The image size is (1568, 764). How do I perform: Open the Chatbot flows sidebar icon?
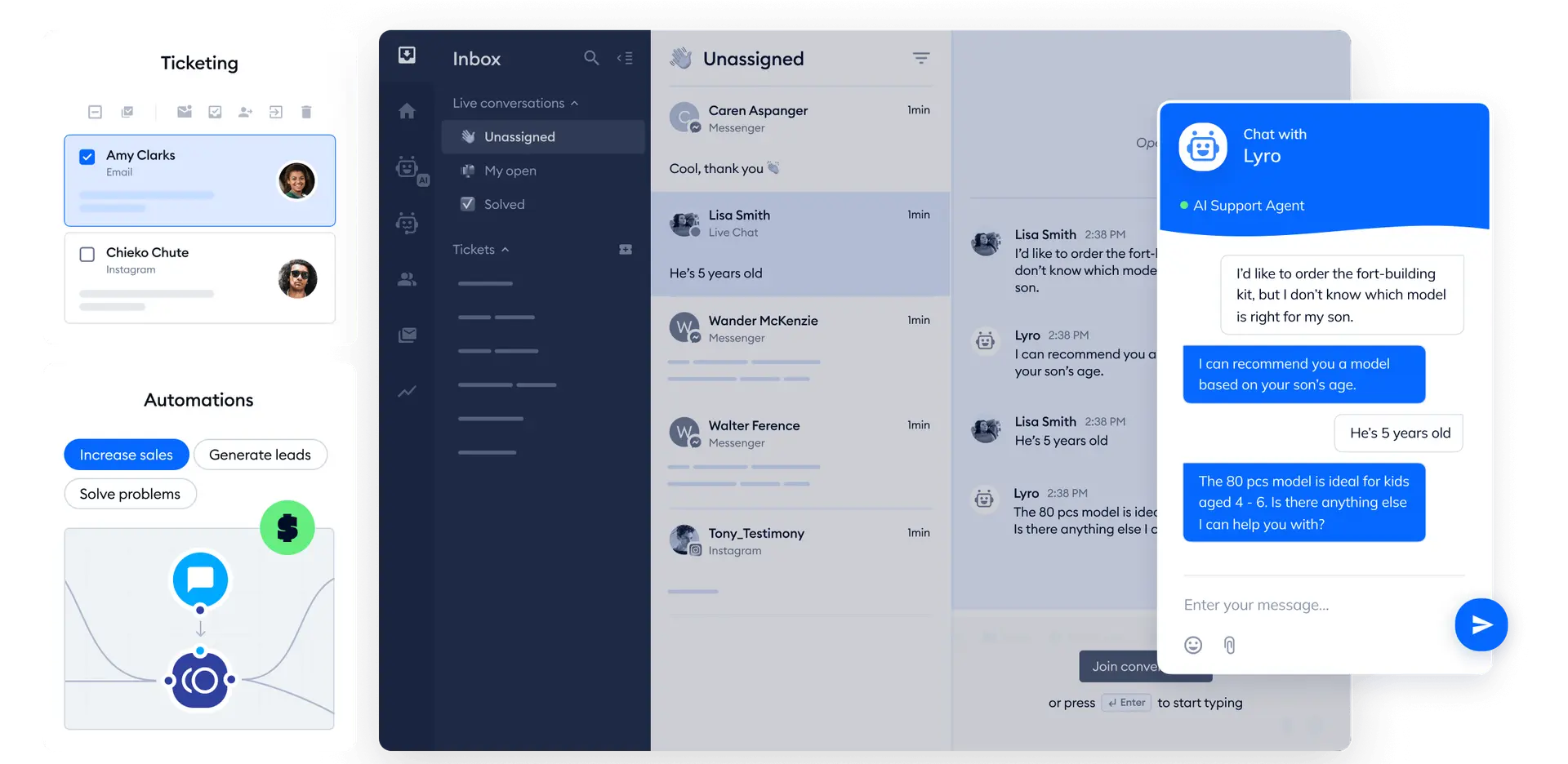408,223
